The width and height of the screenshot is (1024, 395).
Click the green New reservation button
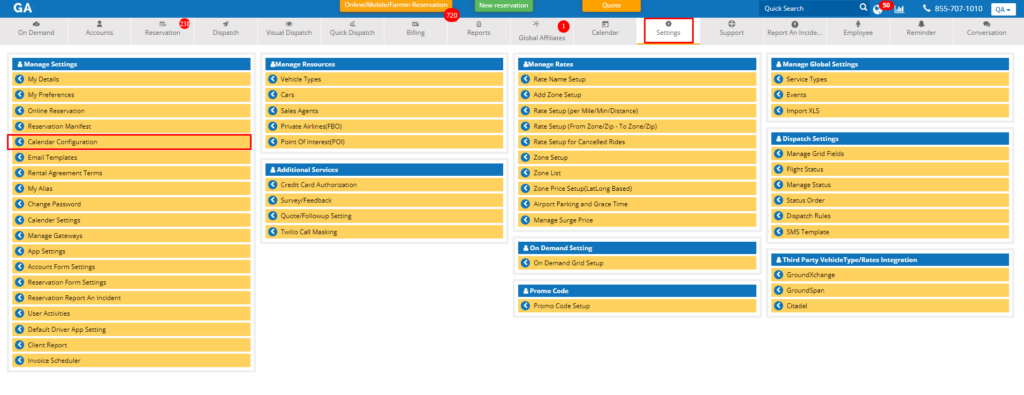504,5
